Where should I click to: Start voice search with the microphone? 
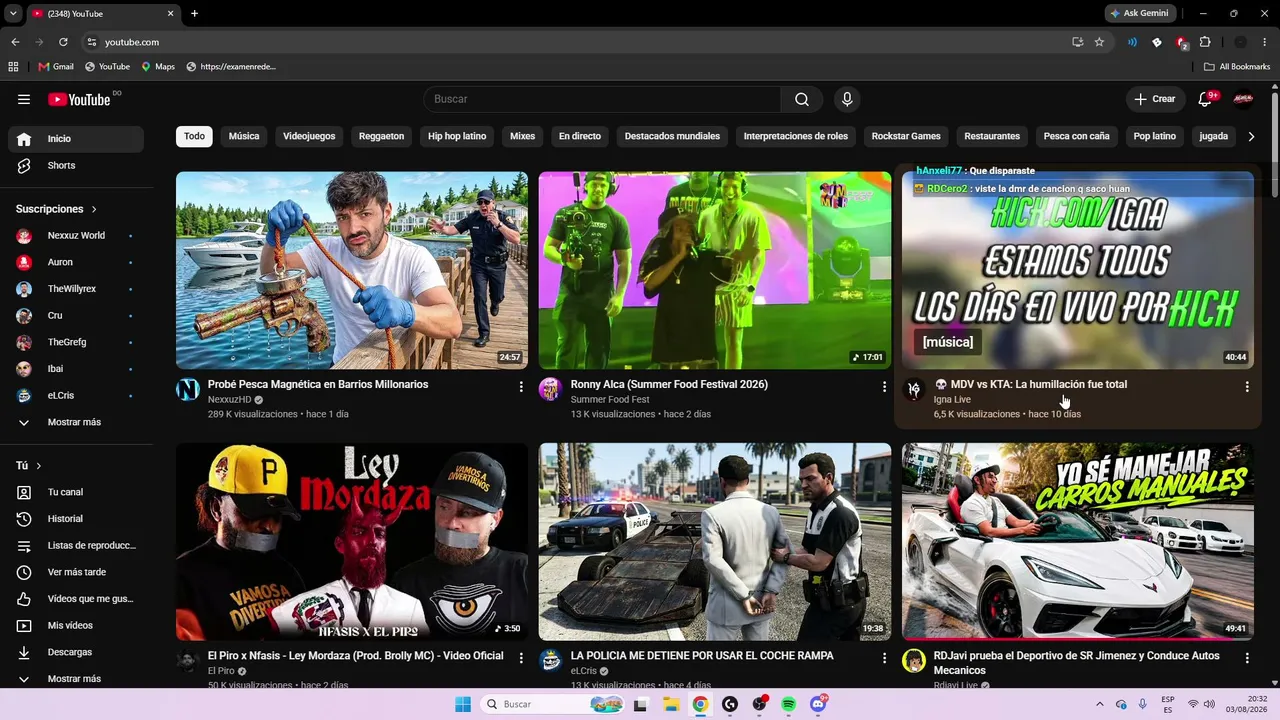point(847,99)
